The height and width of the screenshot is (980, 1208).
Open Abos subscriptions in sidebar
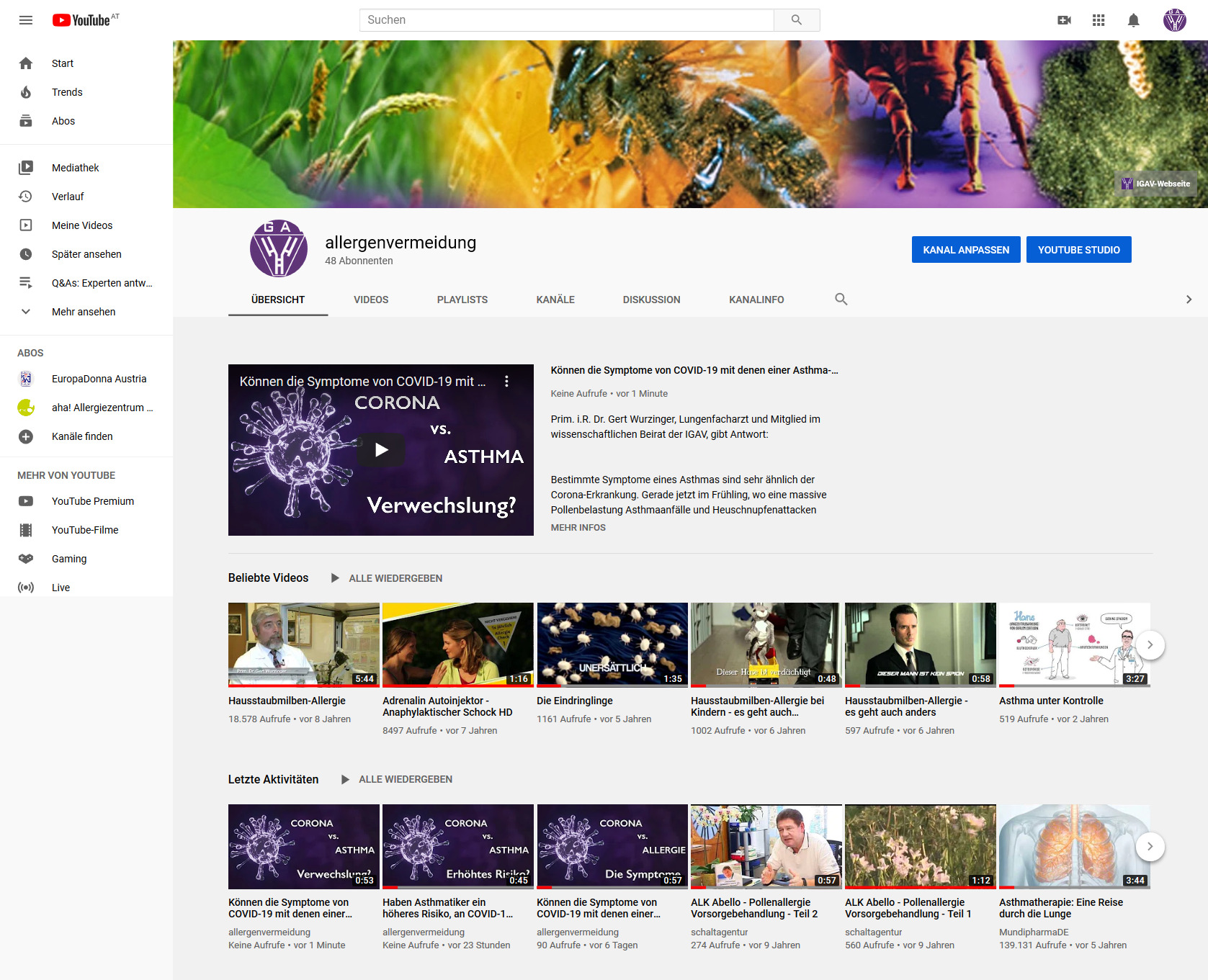tap(86, 121)
